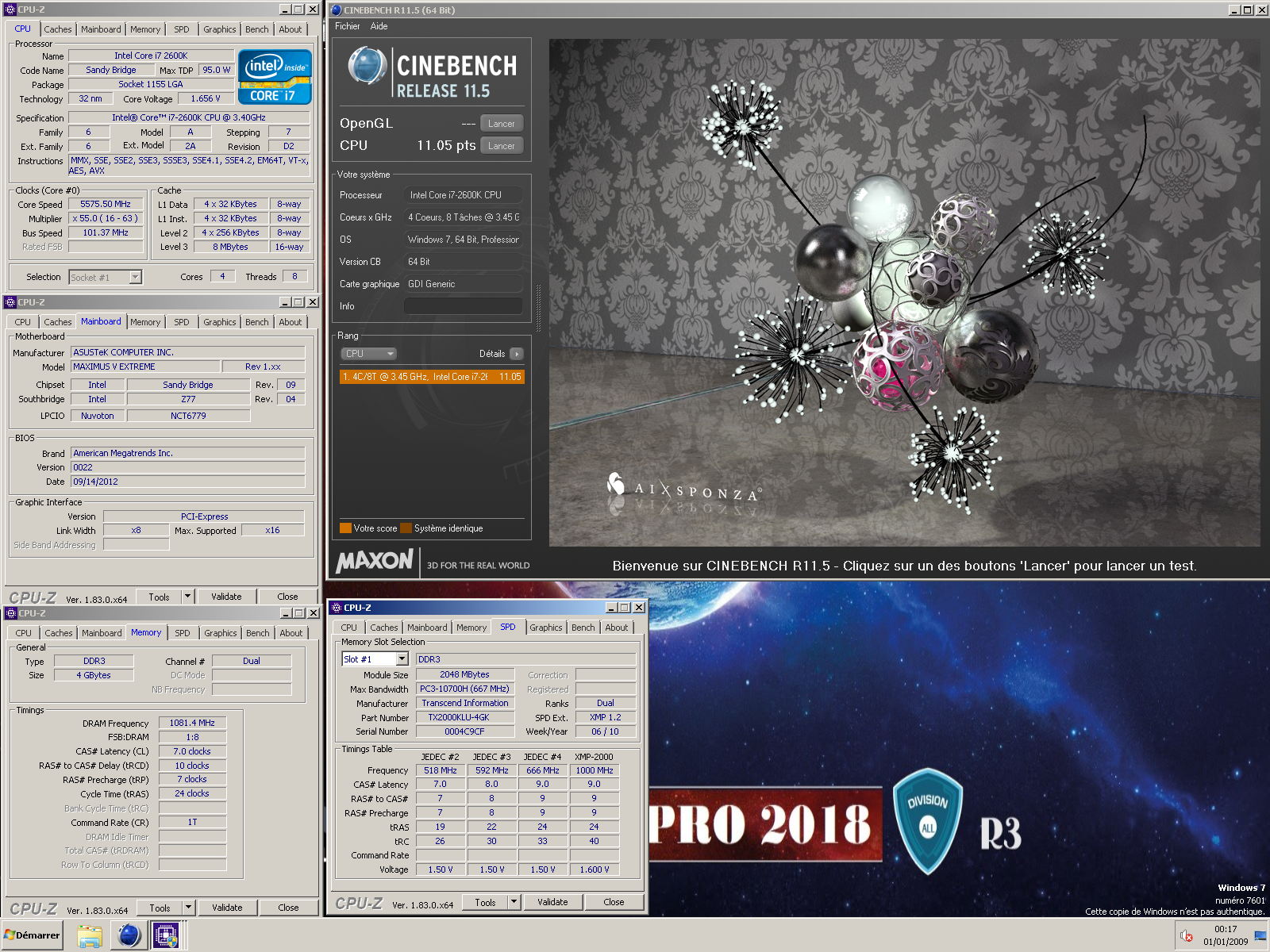Click Close in the Mainboard CPU-Z window
Image resolution: width=1270 pixels, height=952 pixels.
(x=287, y=597)
